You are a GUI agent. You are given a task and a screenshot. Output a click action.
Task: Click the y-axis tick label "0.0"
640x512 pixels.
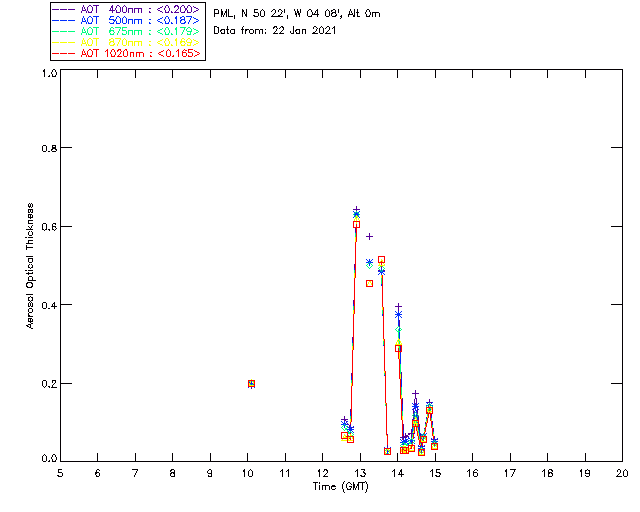tap(49, 459)
